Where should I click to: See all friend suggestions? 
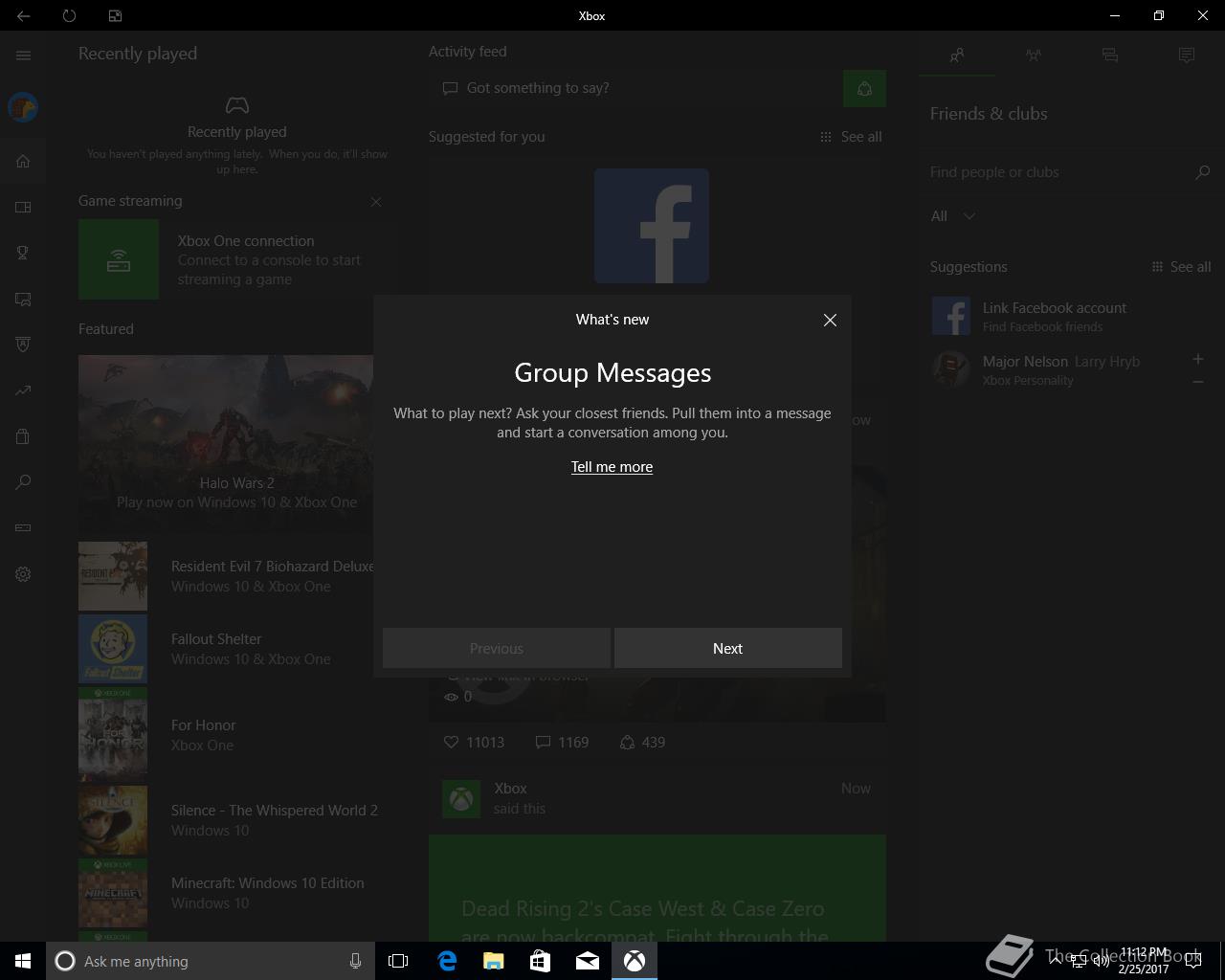[1181, 267]
